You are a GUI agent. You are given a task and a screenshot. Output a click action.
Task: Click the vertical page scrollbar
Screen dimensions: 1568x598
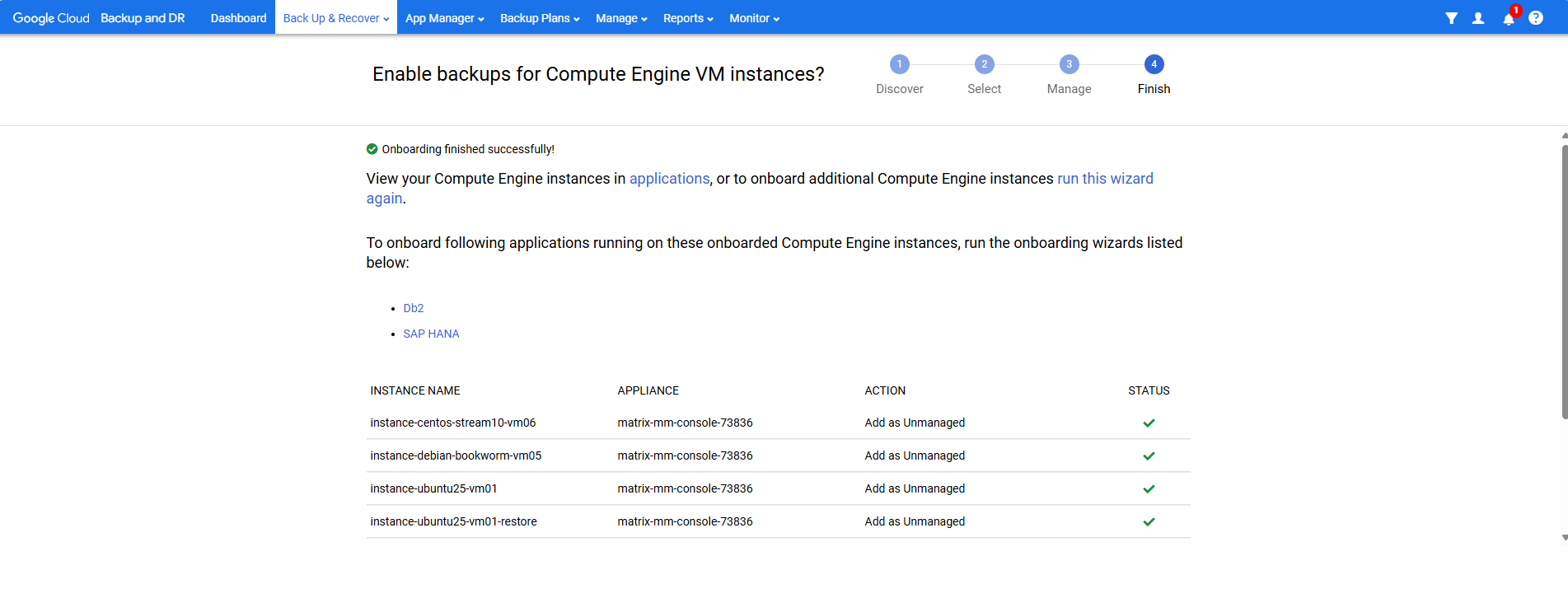point(1564,280)
